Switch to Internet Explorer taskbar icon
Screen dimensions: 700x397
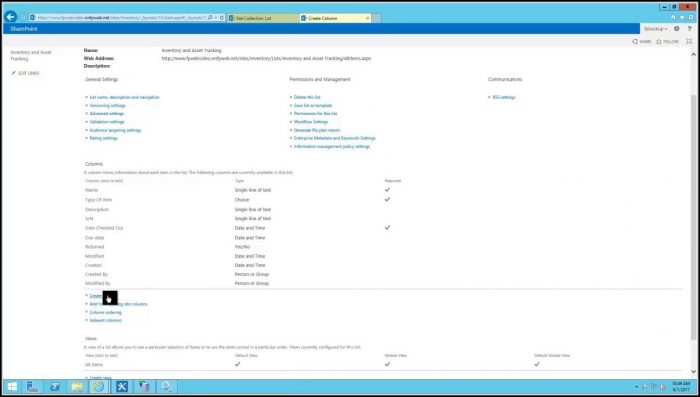[99, 387]
